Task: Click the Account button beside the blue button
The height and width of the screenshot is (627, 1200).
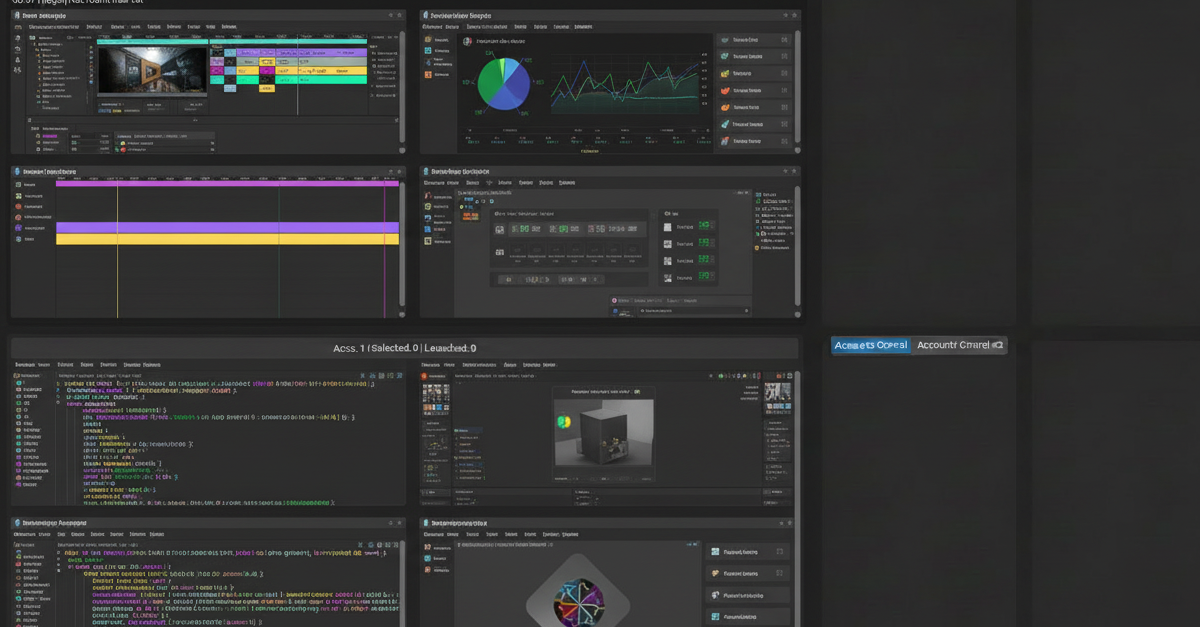Action: point(959,345)
